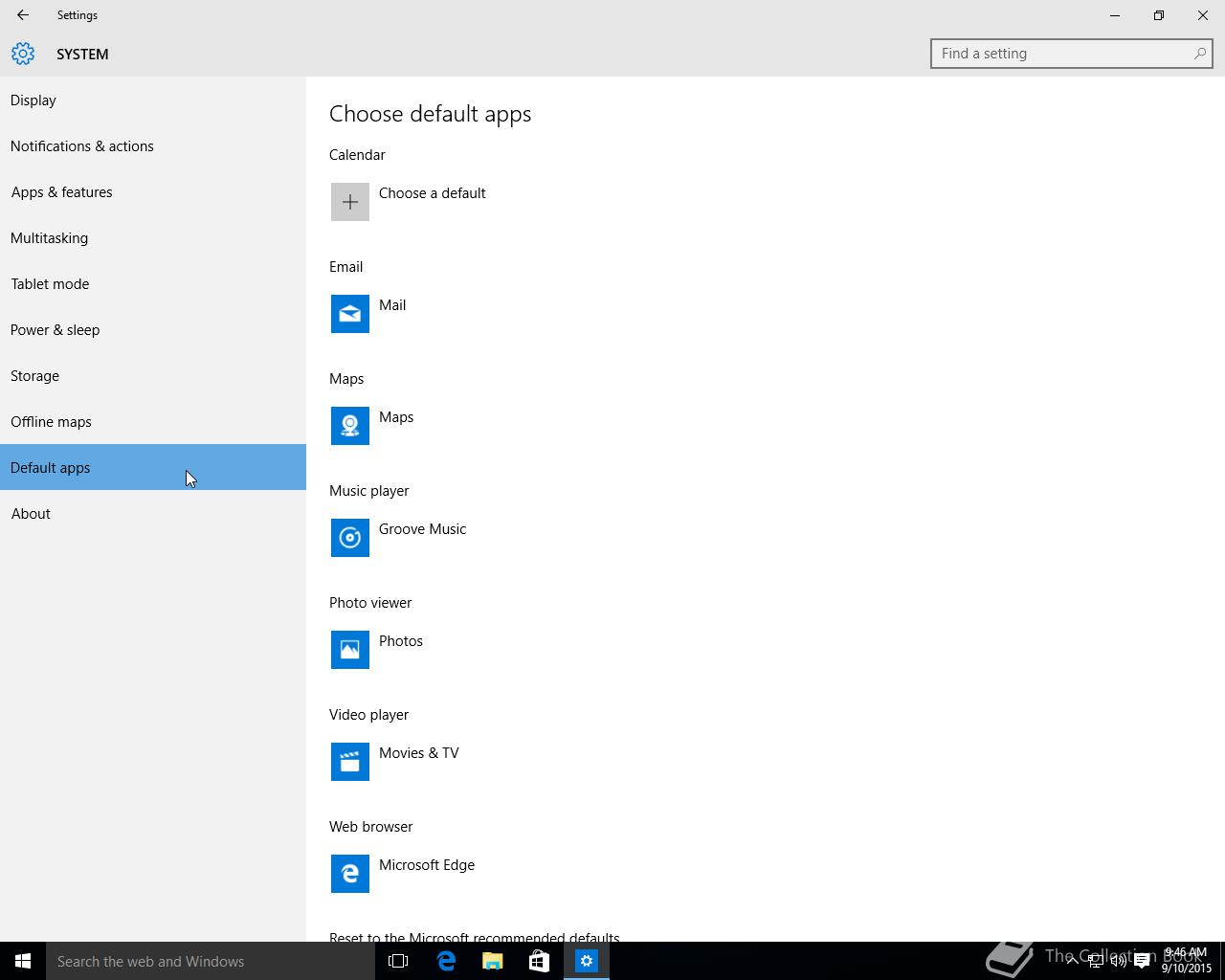Image resolution: width=1225 pixels, height=980 pixels.
Task: Click the Web browser section label
Action: click(370, 827)
